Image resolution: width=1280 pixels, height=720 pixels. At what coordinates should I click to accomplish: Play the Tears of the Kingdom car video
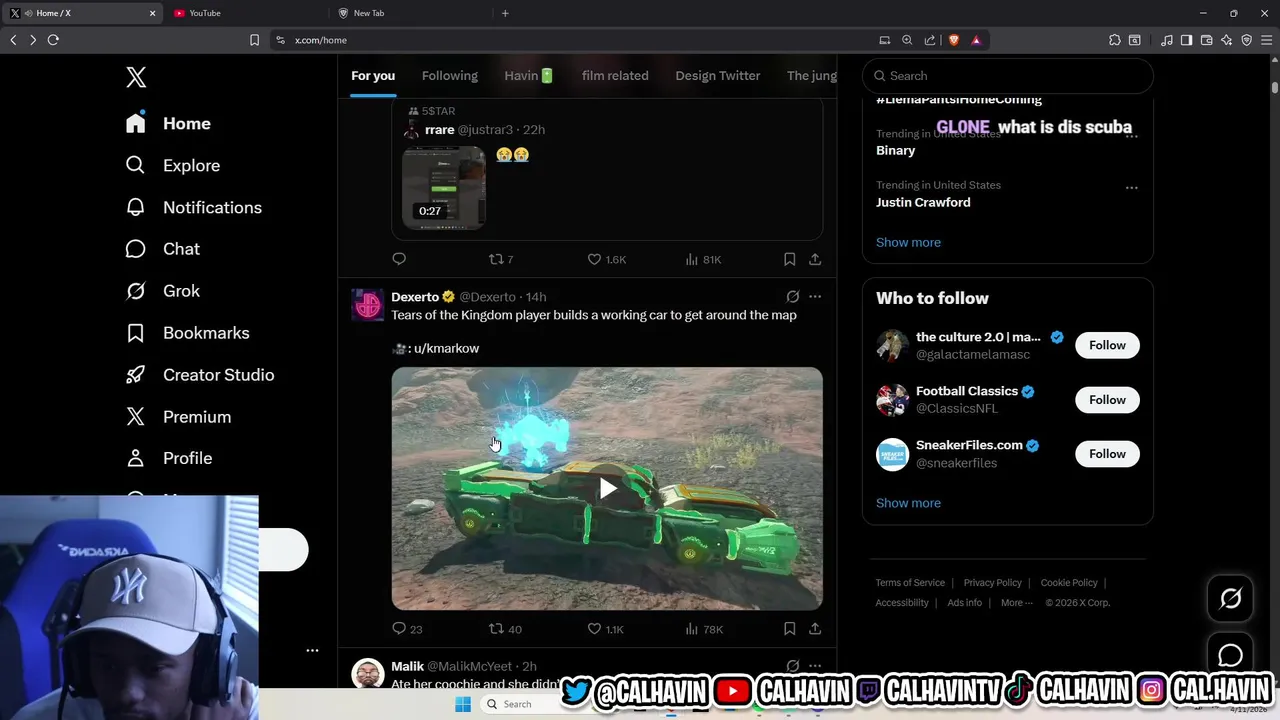coord(607,489)
